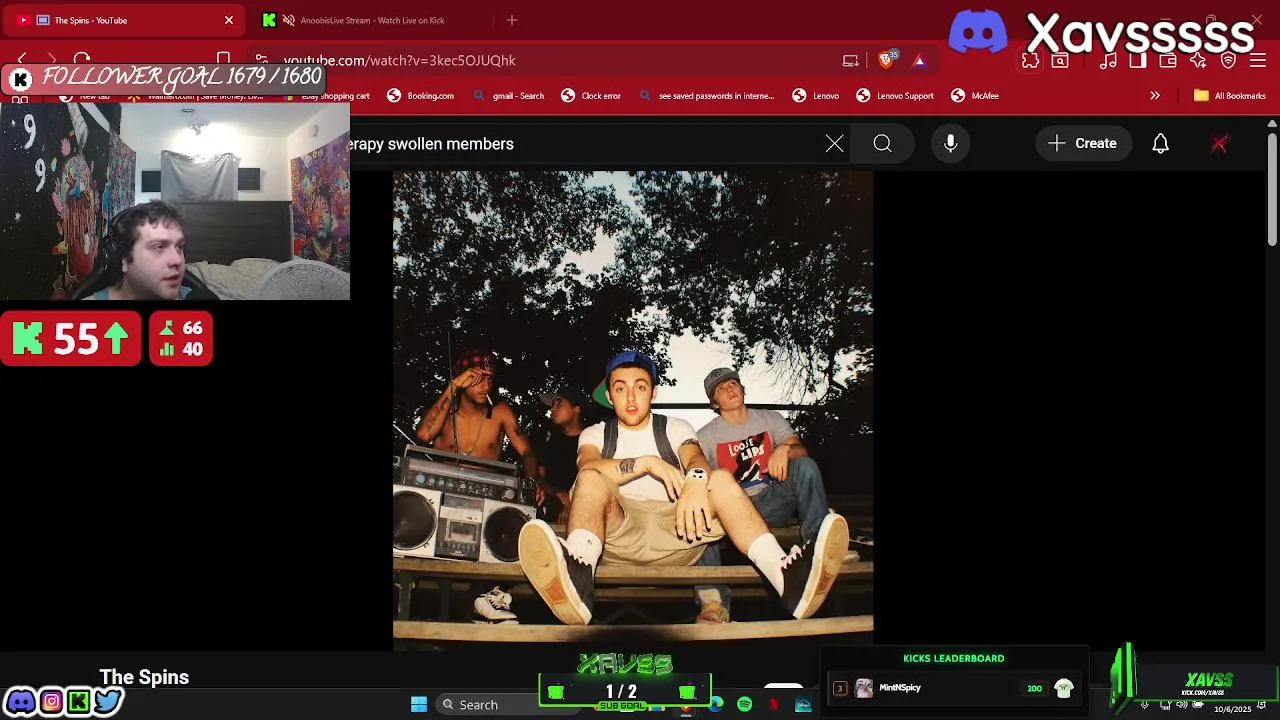
Task: Open the gmail - Search bookmark
Action: pyautogui.click(x=508, y=96)
